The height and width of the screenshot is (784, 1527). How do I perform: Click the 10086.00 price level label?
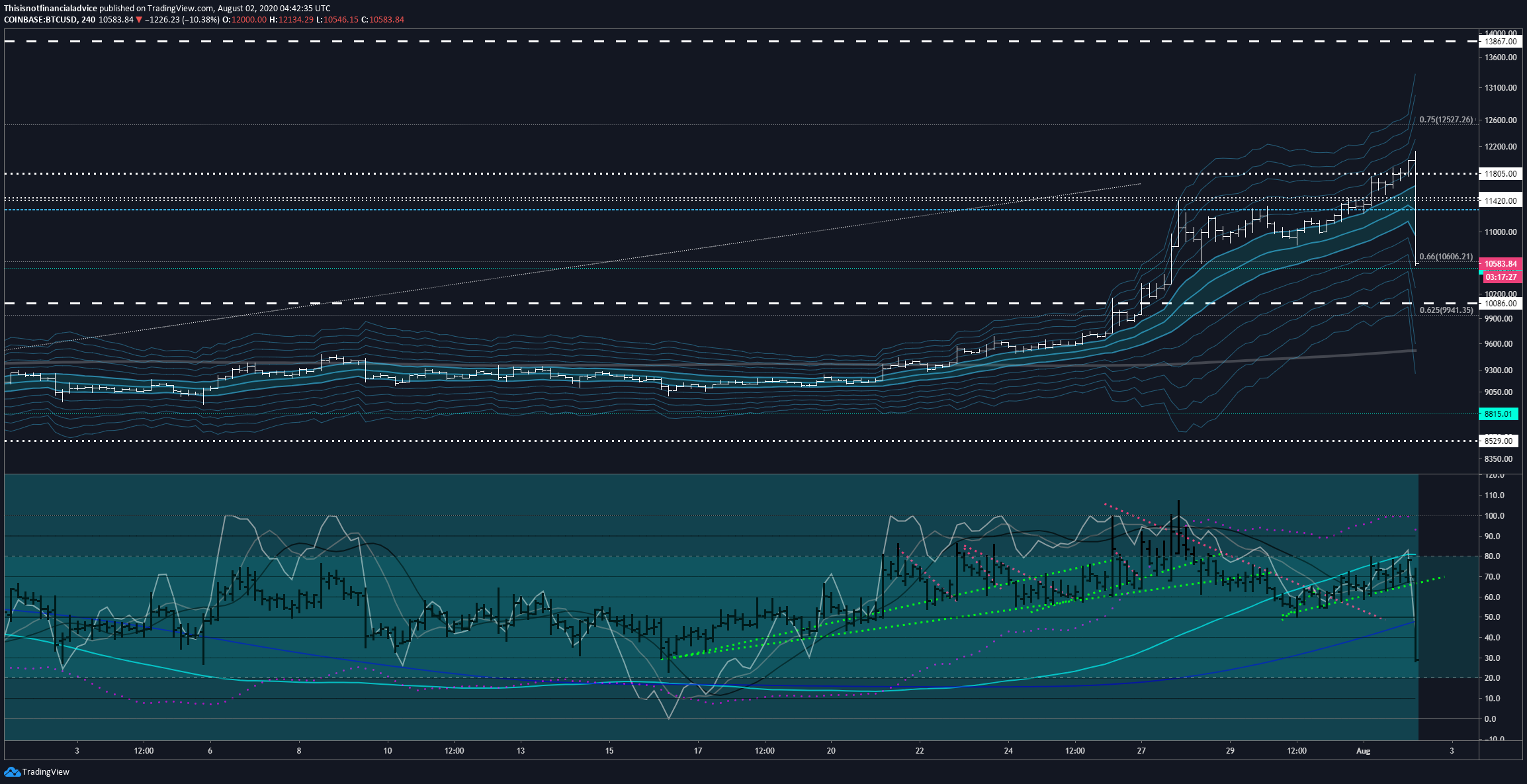[x=1500, y=304]
